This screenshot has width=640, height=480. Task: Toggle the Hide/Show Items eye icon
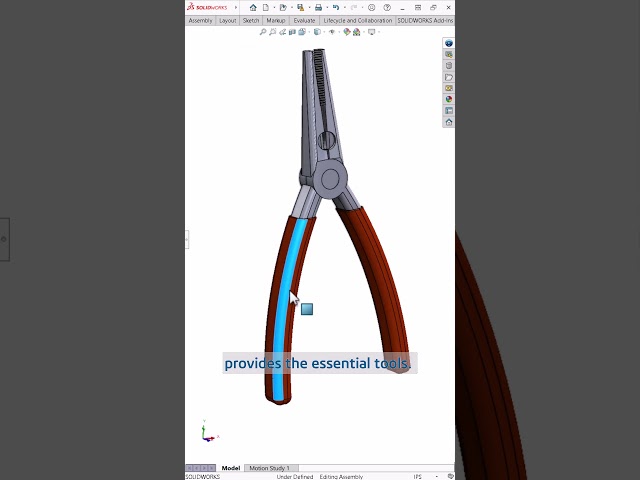pos(332,32)
